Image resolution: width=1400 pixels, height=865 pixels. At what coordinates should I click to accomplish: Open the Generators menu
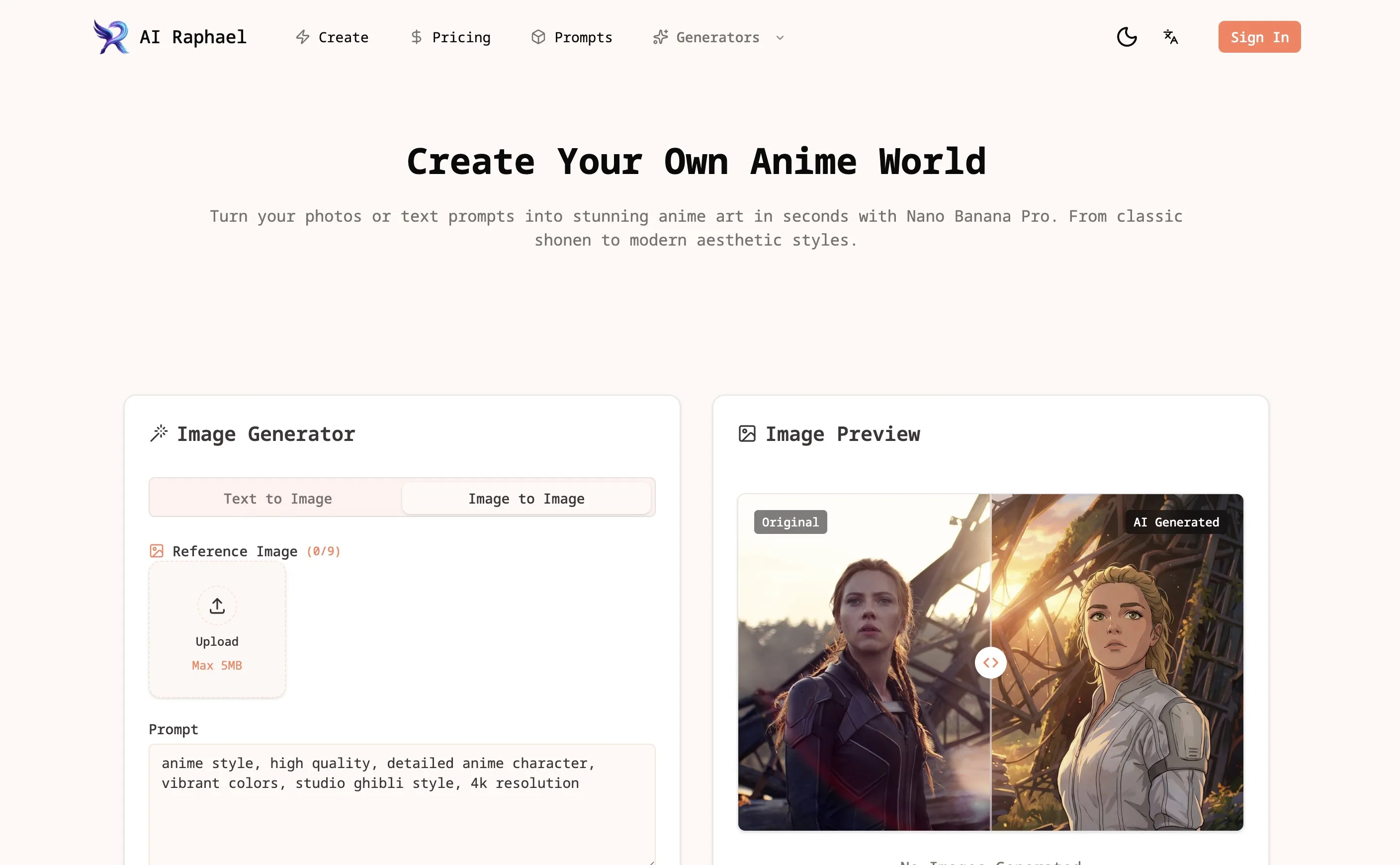click(717, 37)
